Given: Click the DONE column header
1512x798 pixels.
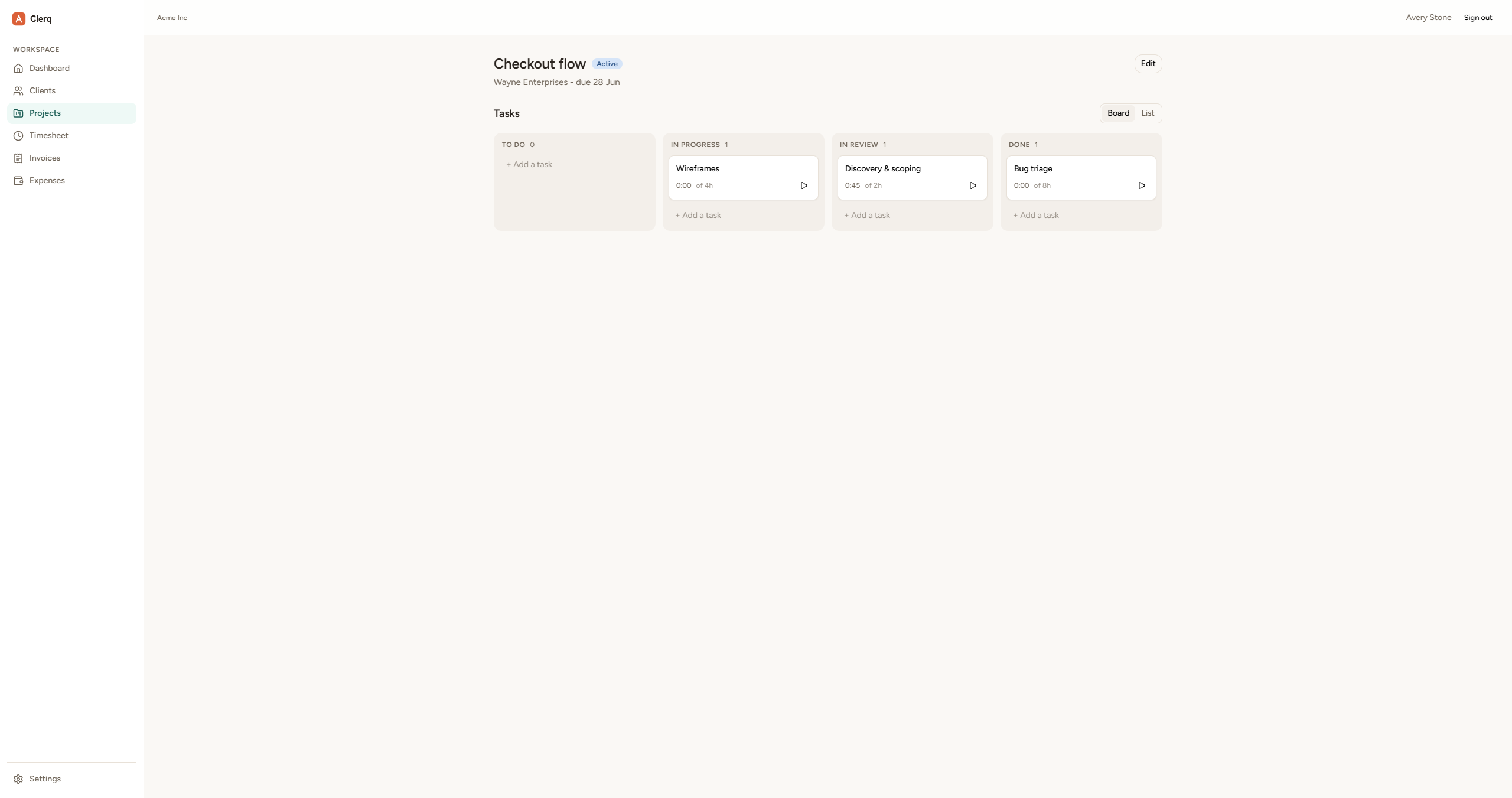Looking at the screenshot, I should point(1019,145).
